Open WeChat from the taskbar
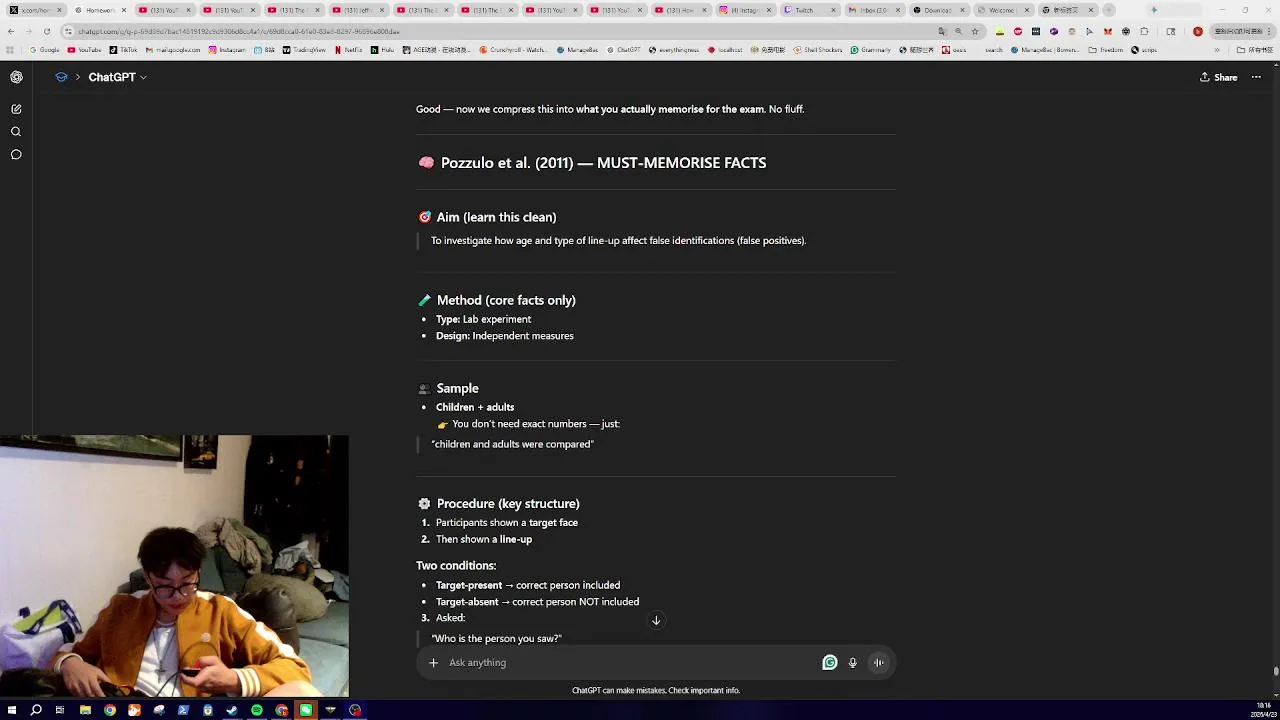 pos(306,710)
